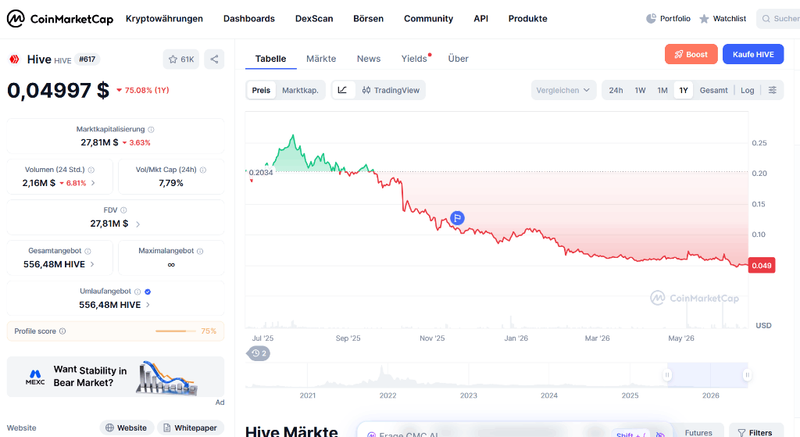Open Produkte menu
This screenshot has height=437, width=800.
pyautogui.click(x=528, y=19)
